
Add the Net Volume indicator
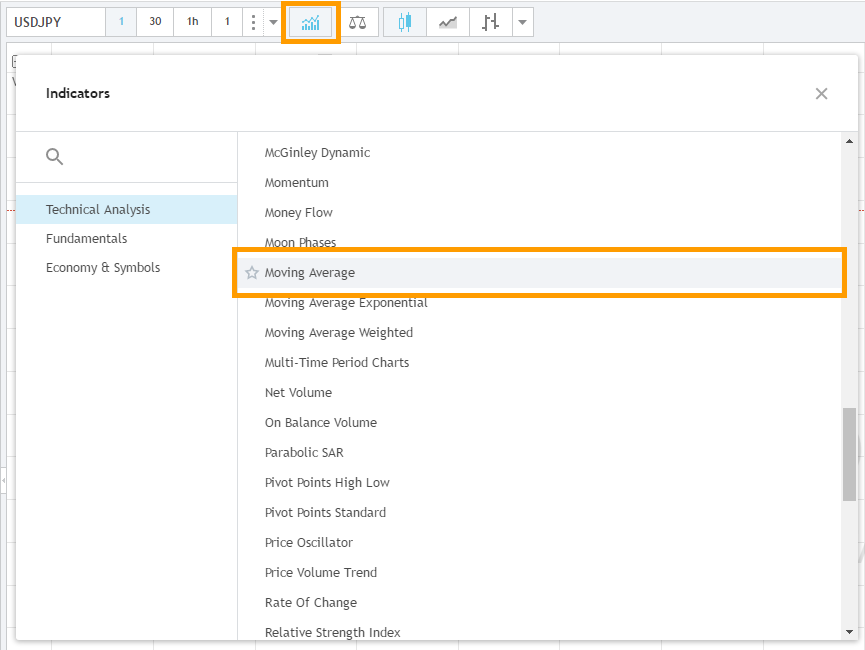(539, 392)
